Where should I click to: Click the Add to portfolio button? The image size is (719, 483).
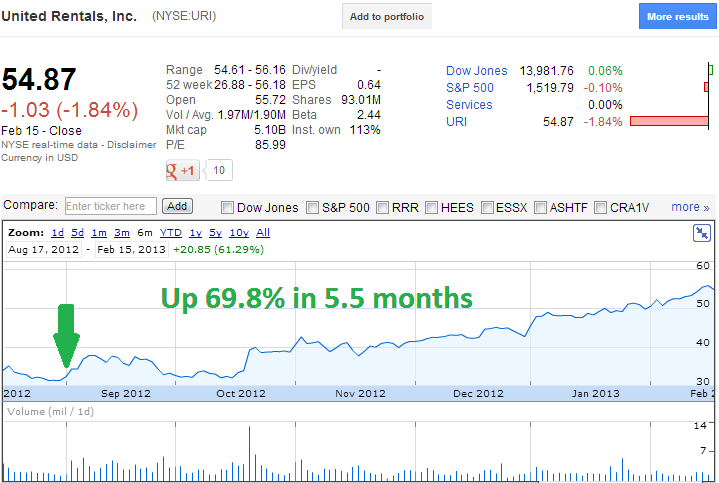[x=387, y=17]
